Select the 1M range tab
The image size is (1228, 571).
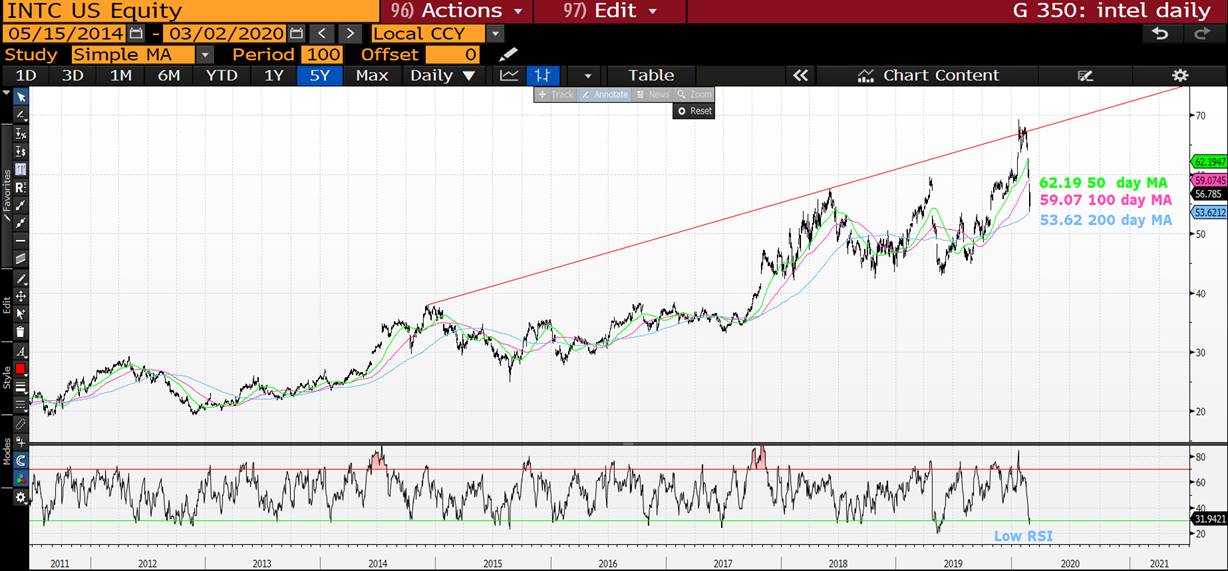pos(121,75)
